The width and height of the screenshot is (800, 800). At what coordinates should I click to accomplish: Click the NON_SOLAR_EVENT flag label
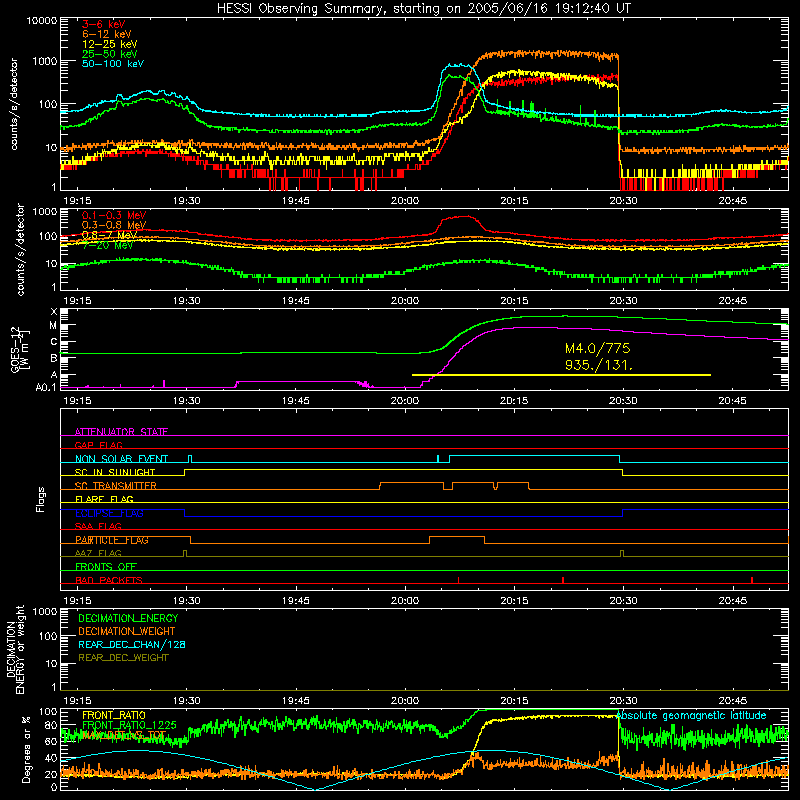(x=121, y=459)
